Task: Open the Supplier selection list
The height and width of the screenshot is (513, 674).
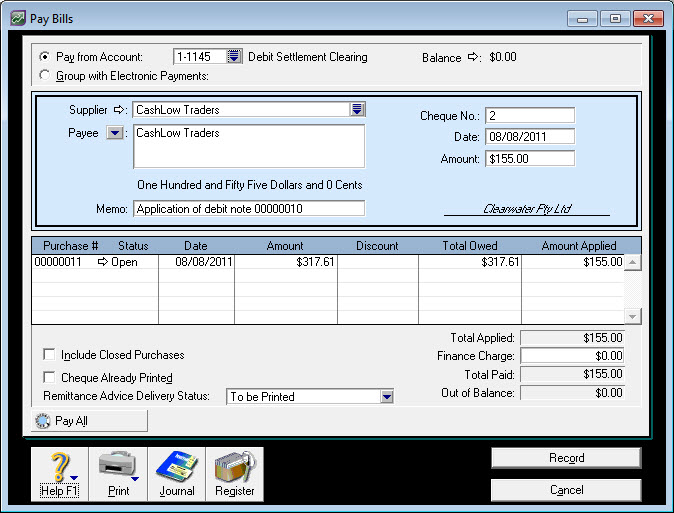Action: click(357, 109)
